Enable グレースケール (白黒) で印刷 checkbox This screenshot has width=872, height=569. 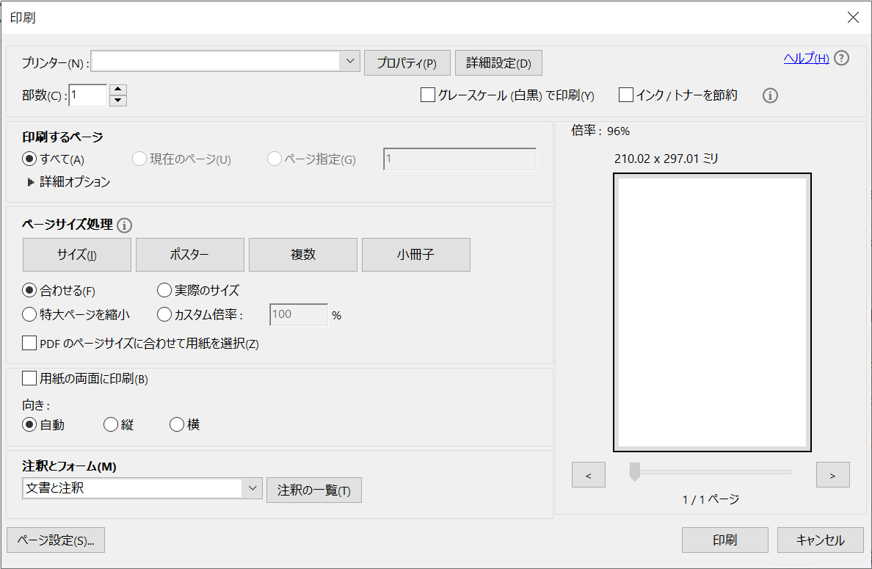tap(428, 95)
